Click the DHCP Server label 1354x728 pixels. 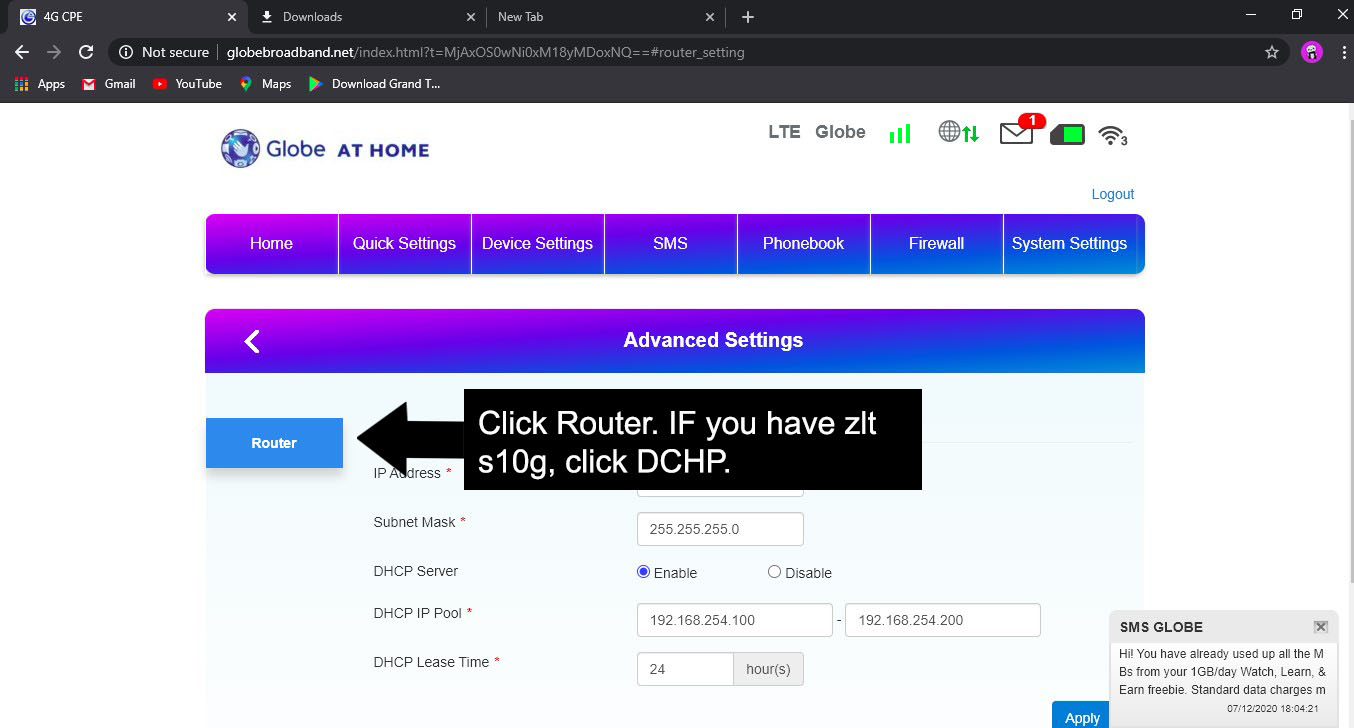click(415, 571)
